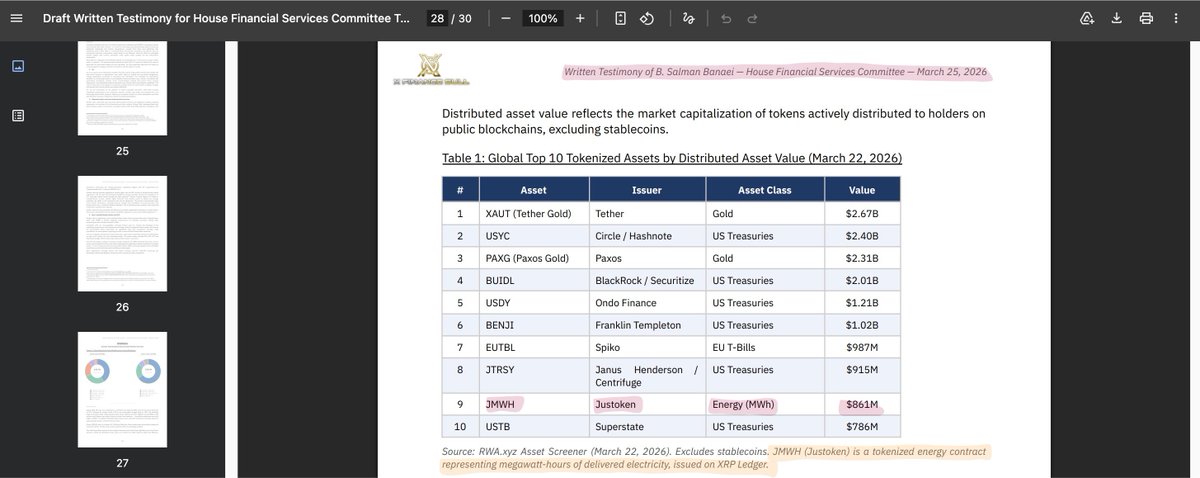Print the document

coord(1146,19)
